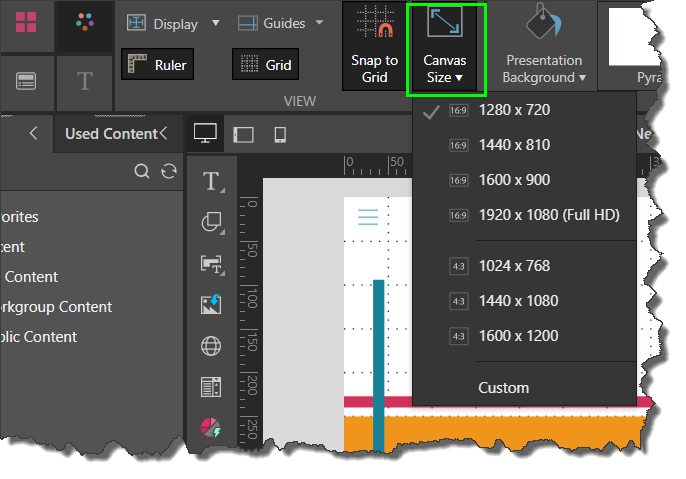
Task: Select the Web content globe tool
Action: point(211,346)
